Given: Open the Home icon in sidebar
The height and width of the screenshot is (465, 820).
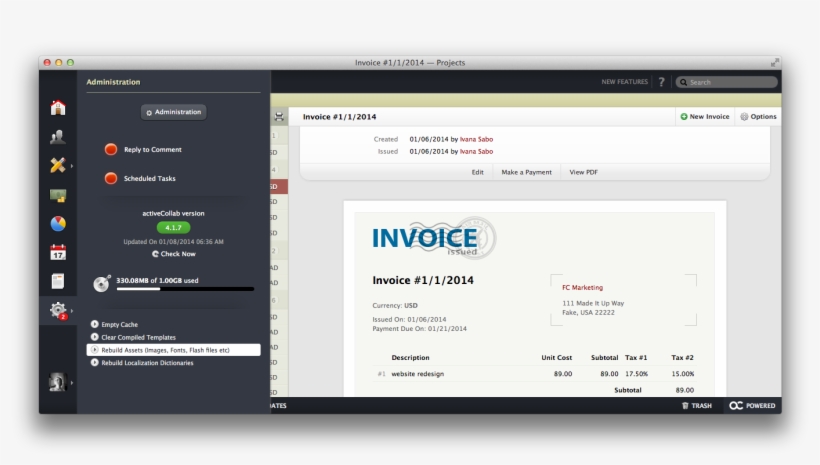Looking at the screenshot, I should 58,108.
